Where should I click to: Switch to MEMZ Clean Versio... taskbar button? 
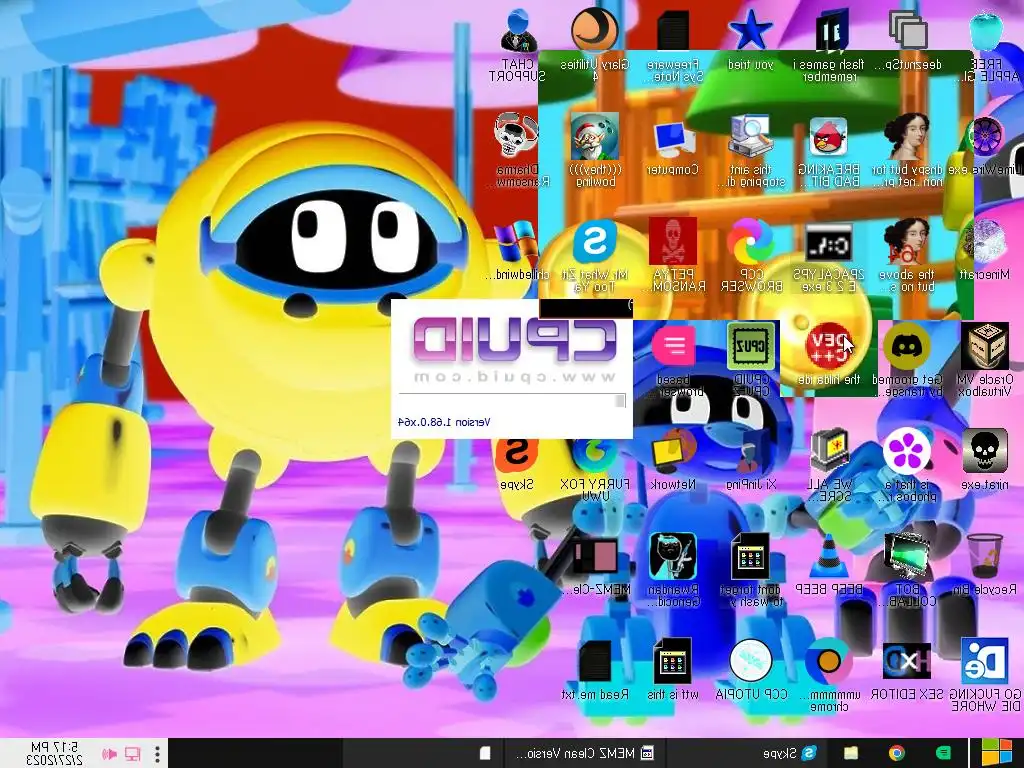pos(585,753)
